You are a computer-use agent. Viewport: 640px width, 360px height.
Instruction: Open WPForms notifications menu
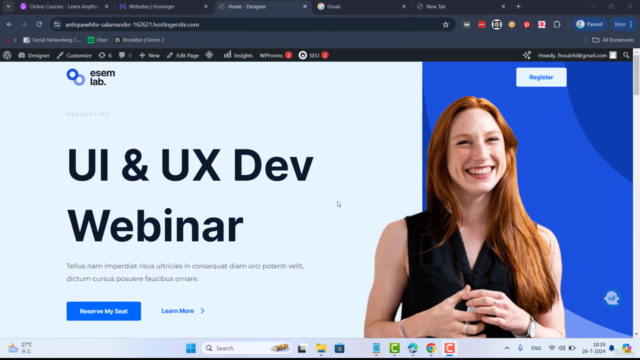point(276,55)
